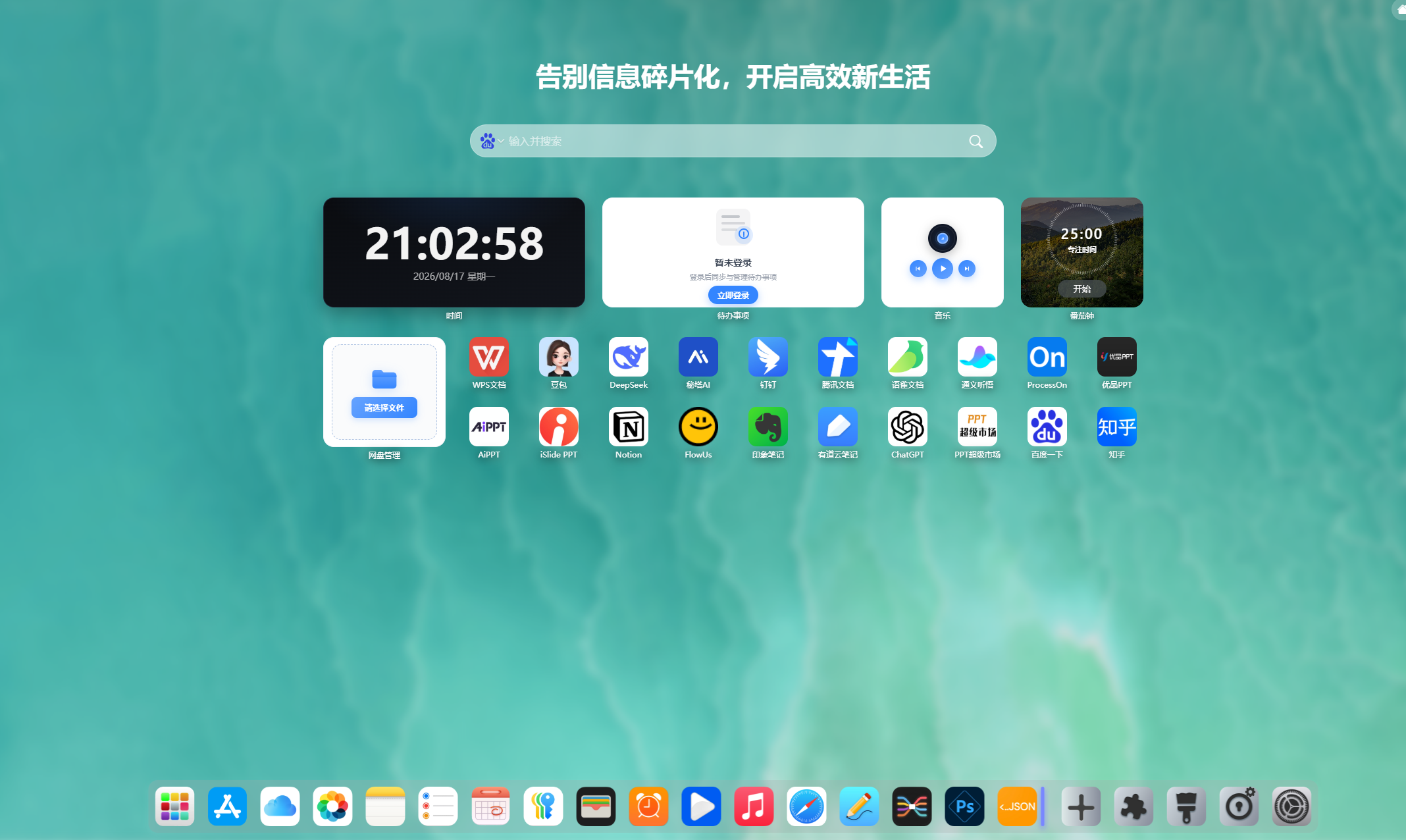Open Reminders list icon in dock

coord(438,806)
